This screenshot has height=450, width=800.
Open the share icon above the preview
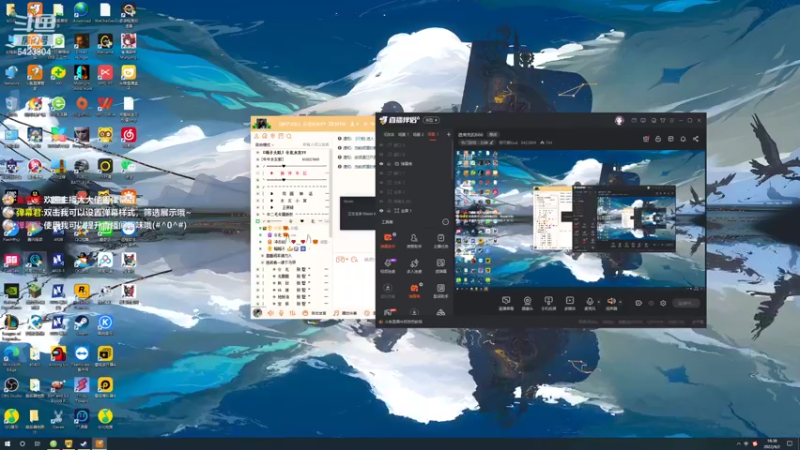pyautogui.click(x=695, y=139)
